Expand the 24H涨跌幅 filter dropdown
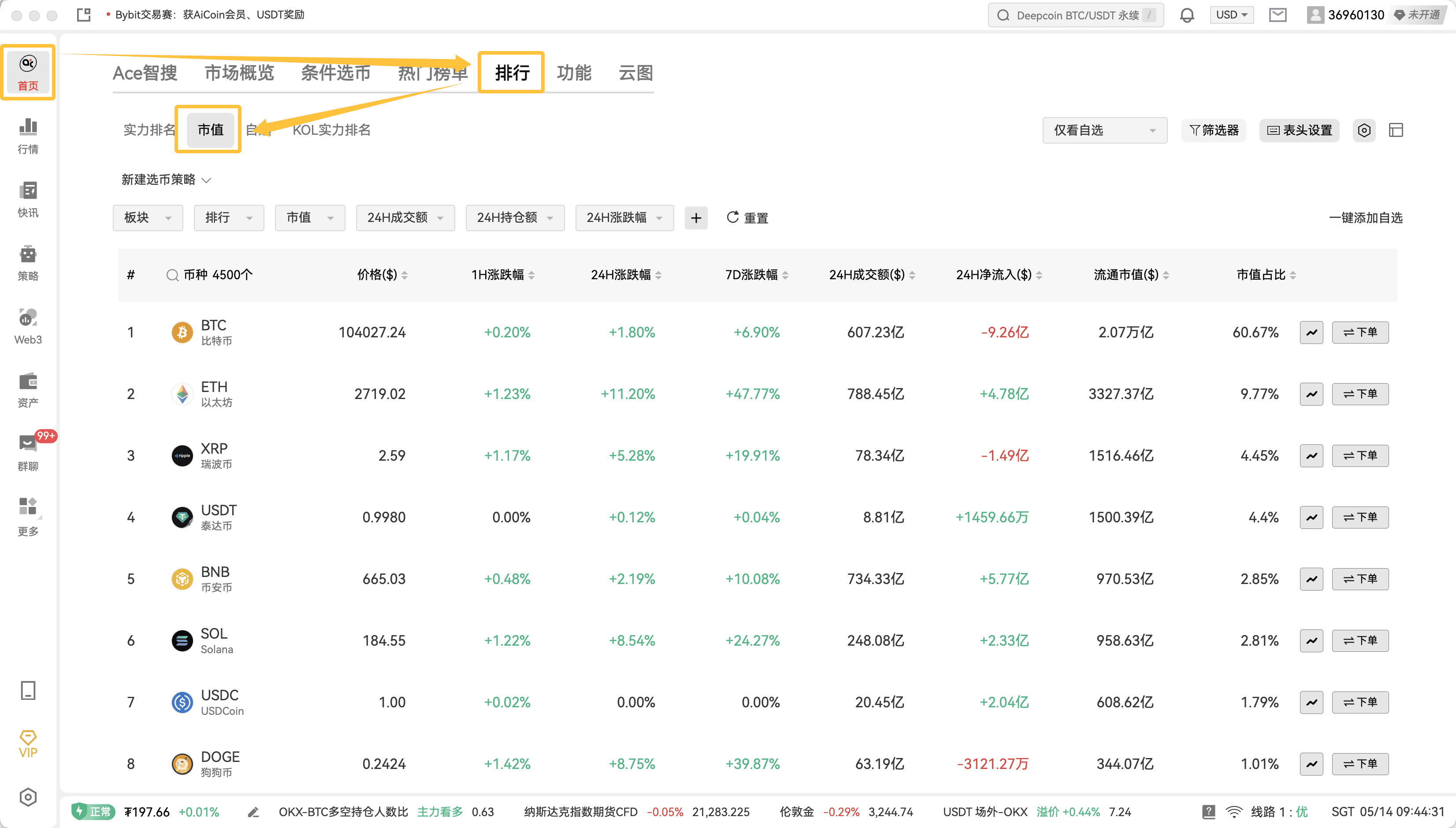The width and height of the screenshot is (1456, 828). (x=625, y=218)
